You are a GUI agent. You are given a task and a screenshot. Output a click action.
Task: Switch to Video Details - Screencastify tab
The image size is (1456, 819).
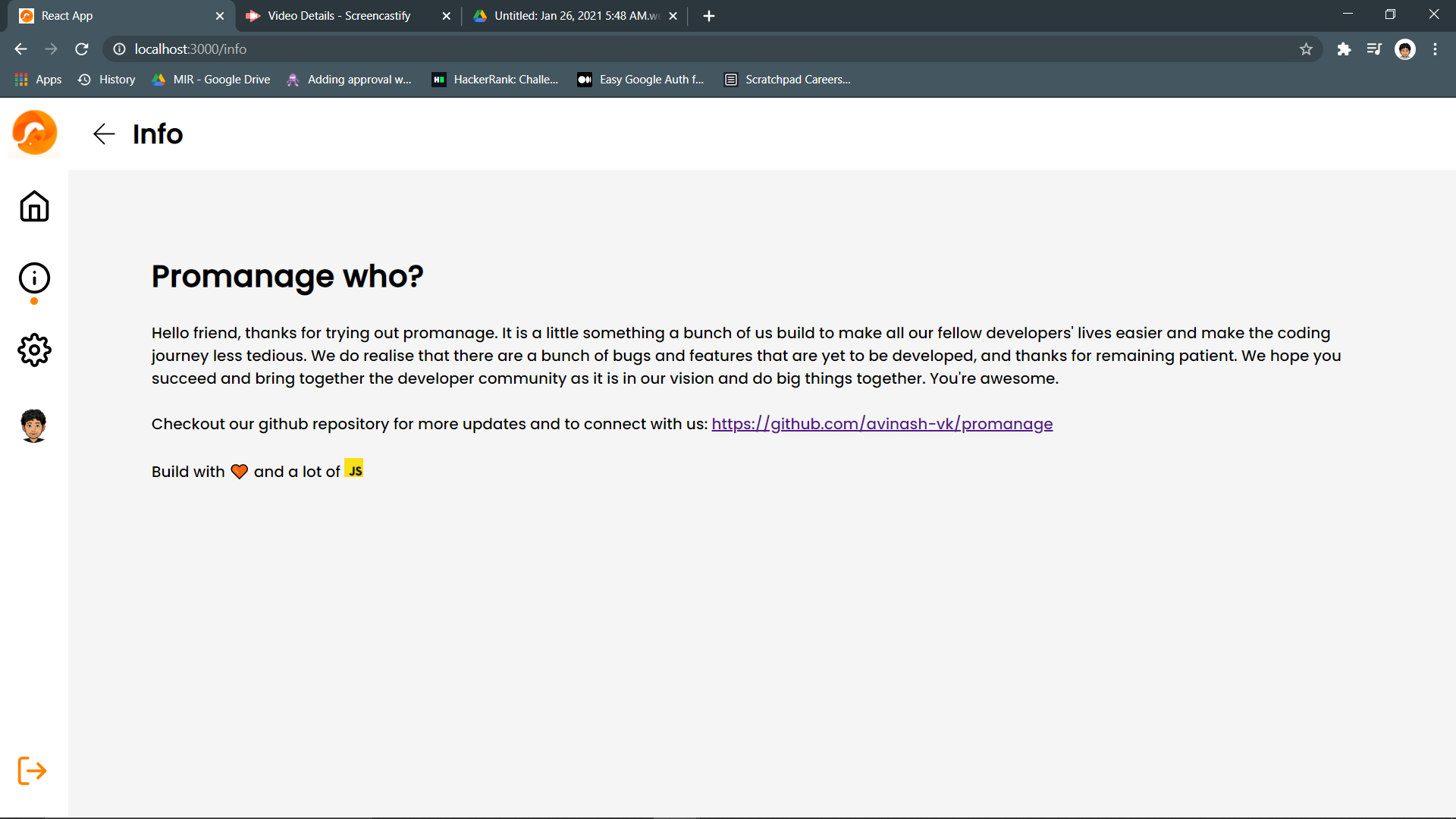tap(339, 16)
